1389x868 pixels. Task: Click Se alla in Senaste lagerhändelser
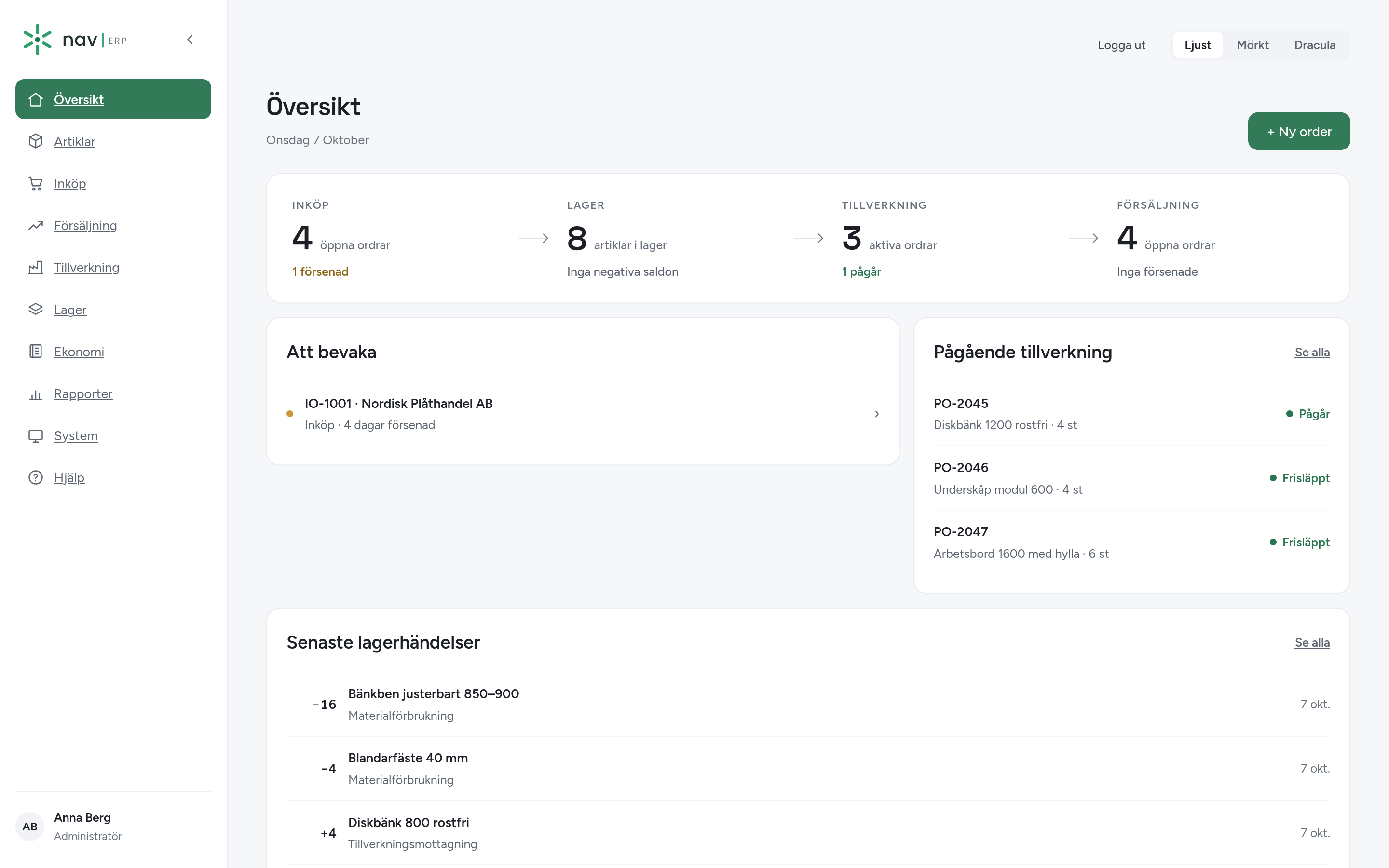coord(1311,642)
